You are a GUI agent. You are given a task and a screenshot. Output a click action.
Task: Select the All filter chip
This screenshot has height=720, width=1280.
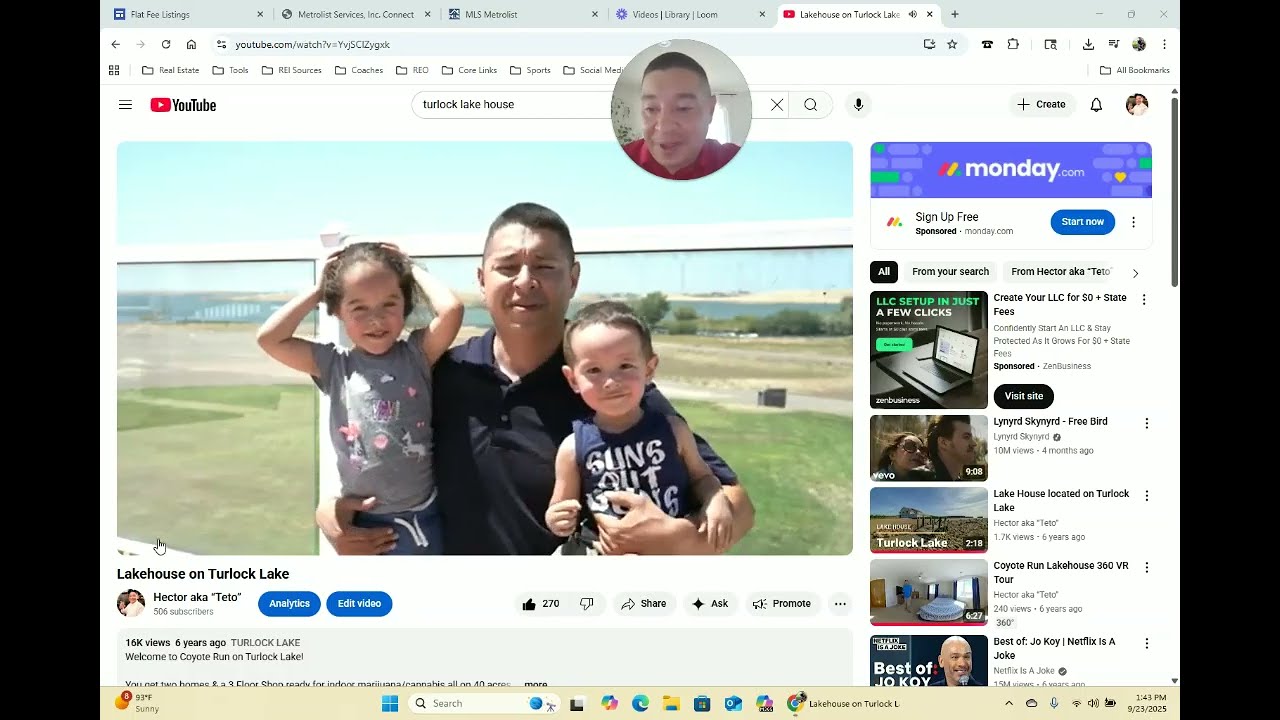point(884,272)
